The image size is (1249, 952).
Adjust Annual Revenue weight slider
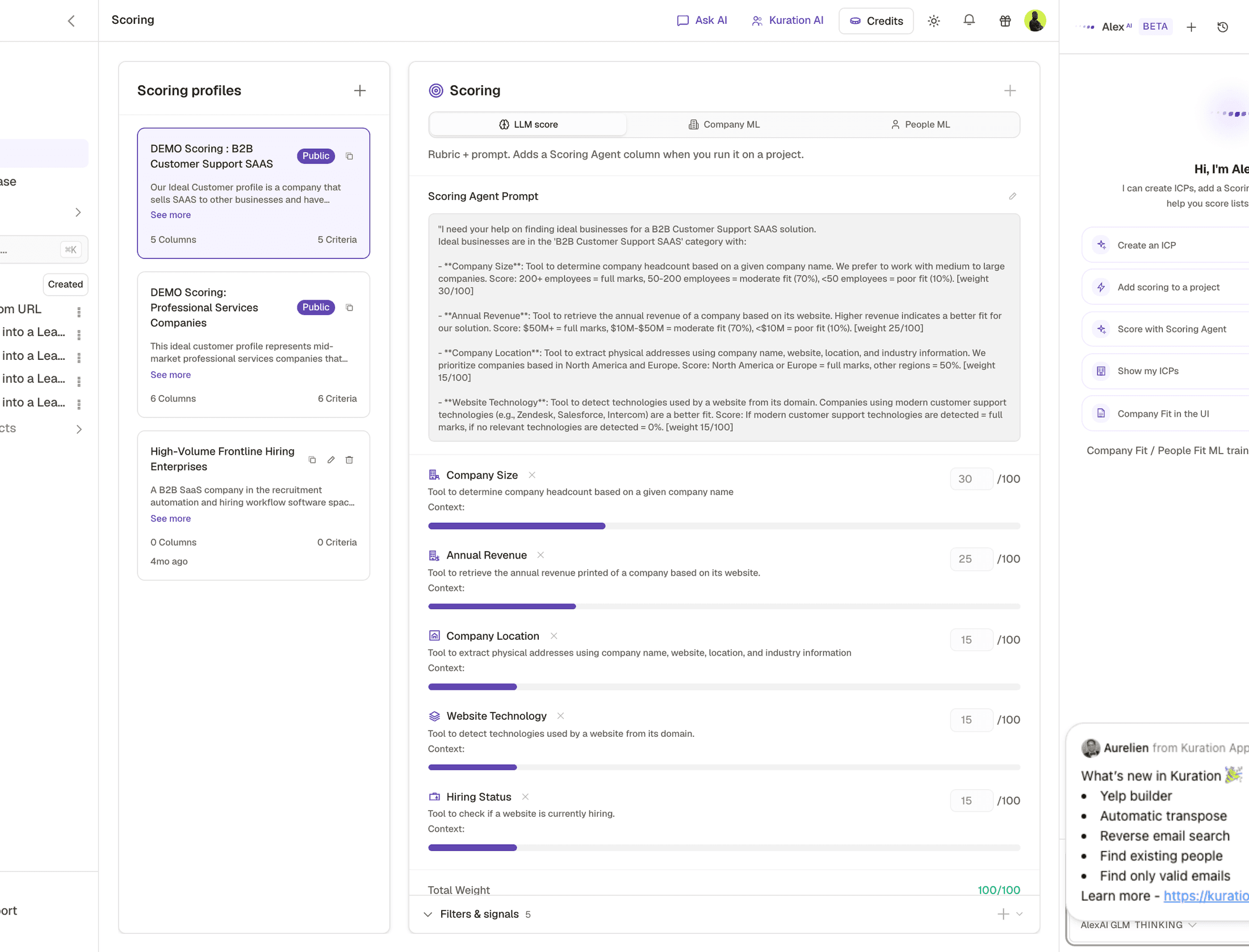[x=724, y=607]
